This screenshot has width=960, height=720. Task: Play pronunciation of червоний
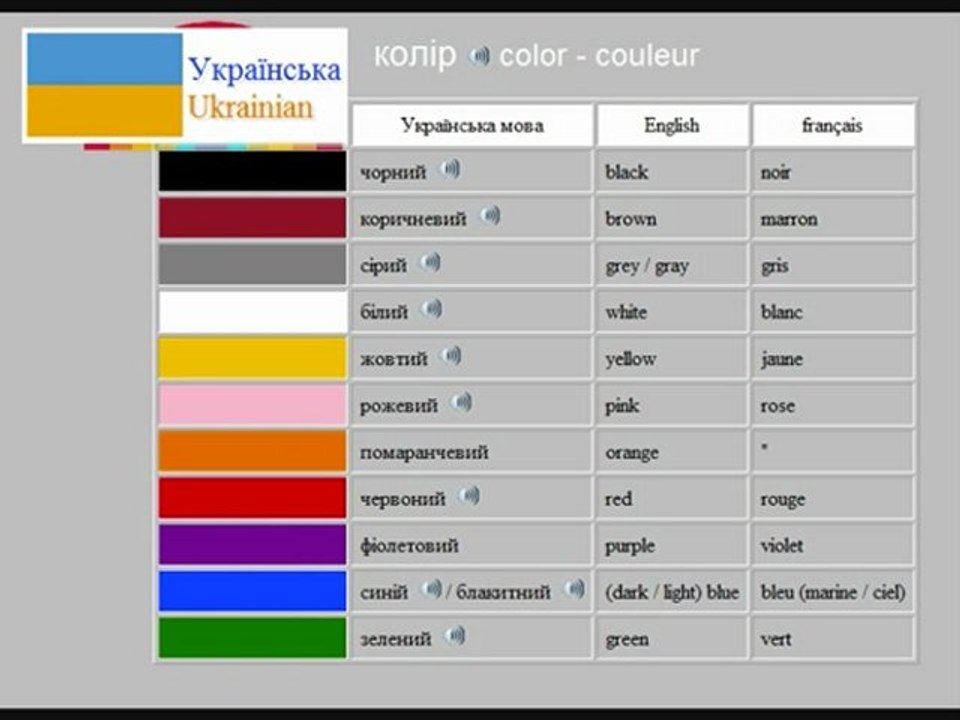click(469, 496)
